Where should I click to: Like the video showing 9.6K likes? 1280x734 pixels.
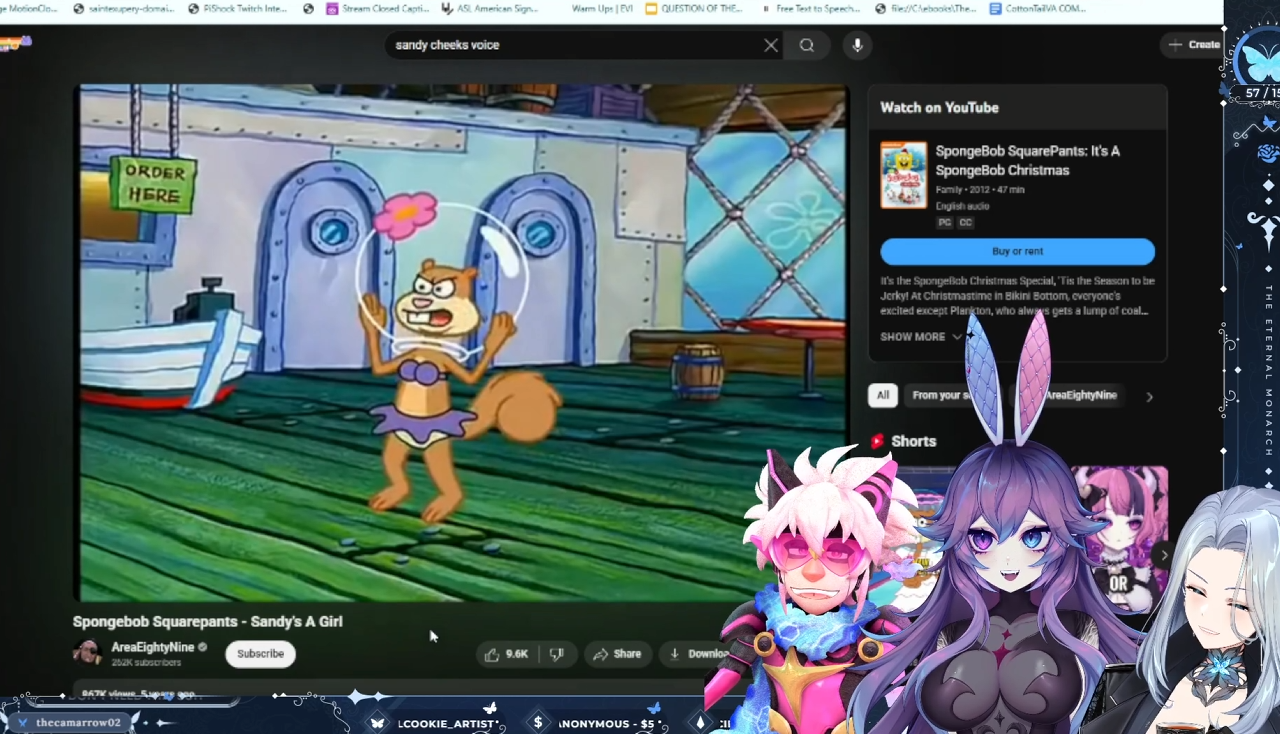[508, 654]
